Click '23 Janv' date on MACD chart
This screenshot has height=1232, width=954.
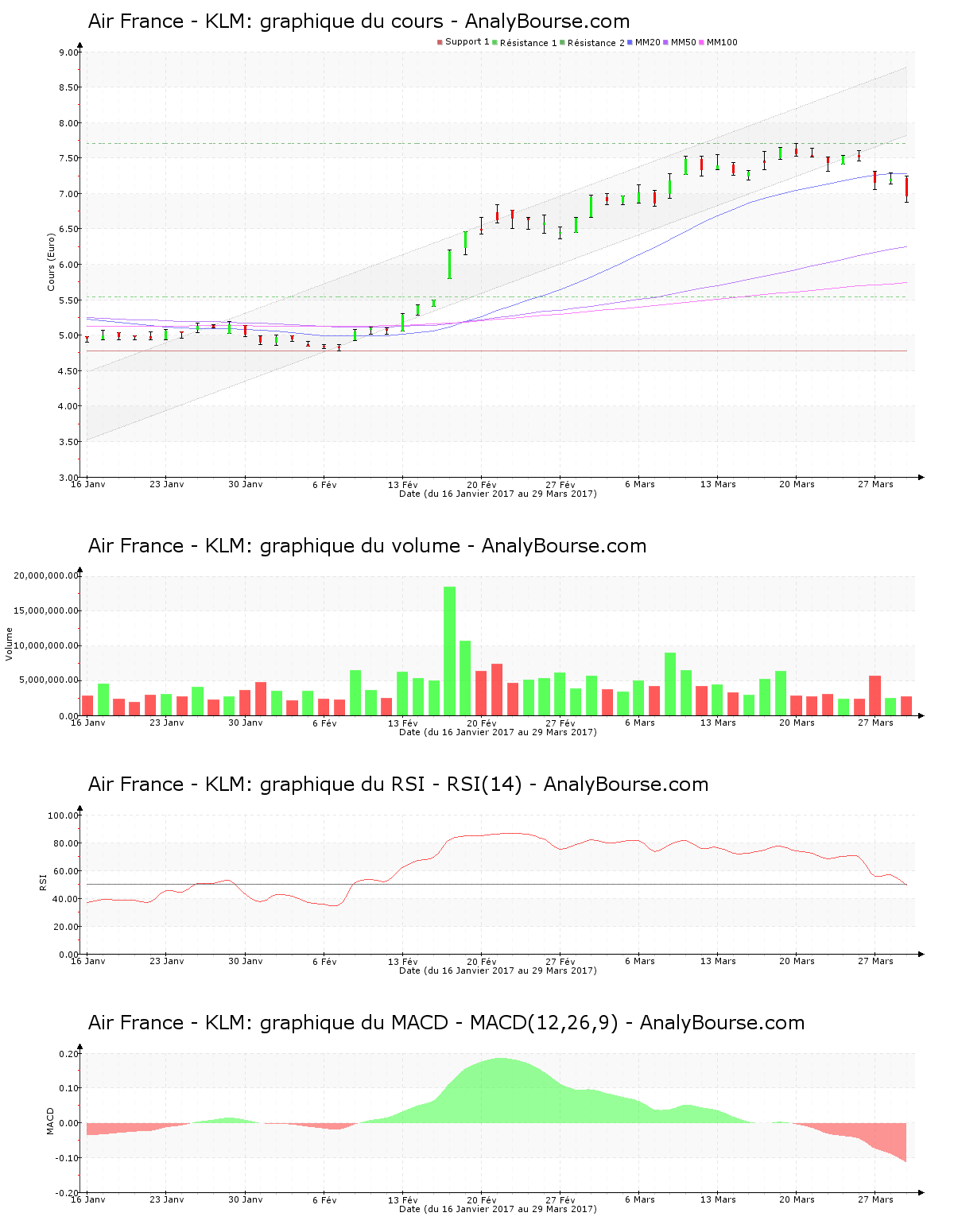tap(166, 1199)
